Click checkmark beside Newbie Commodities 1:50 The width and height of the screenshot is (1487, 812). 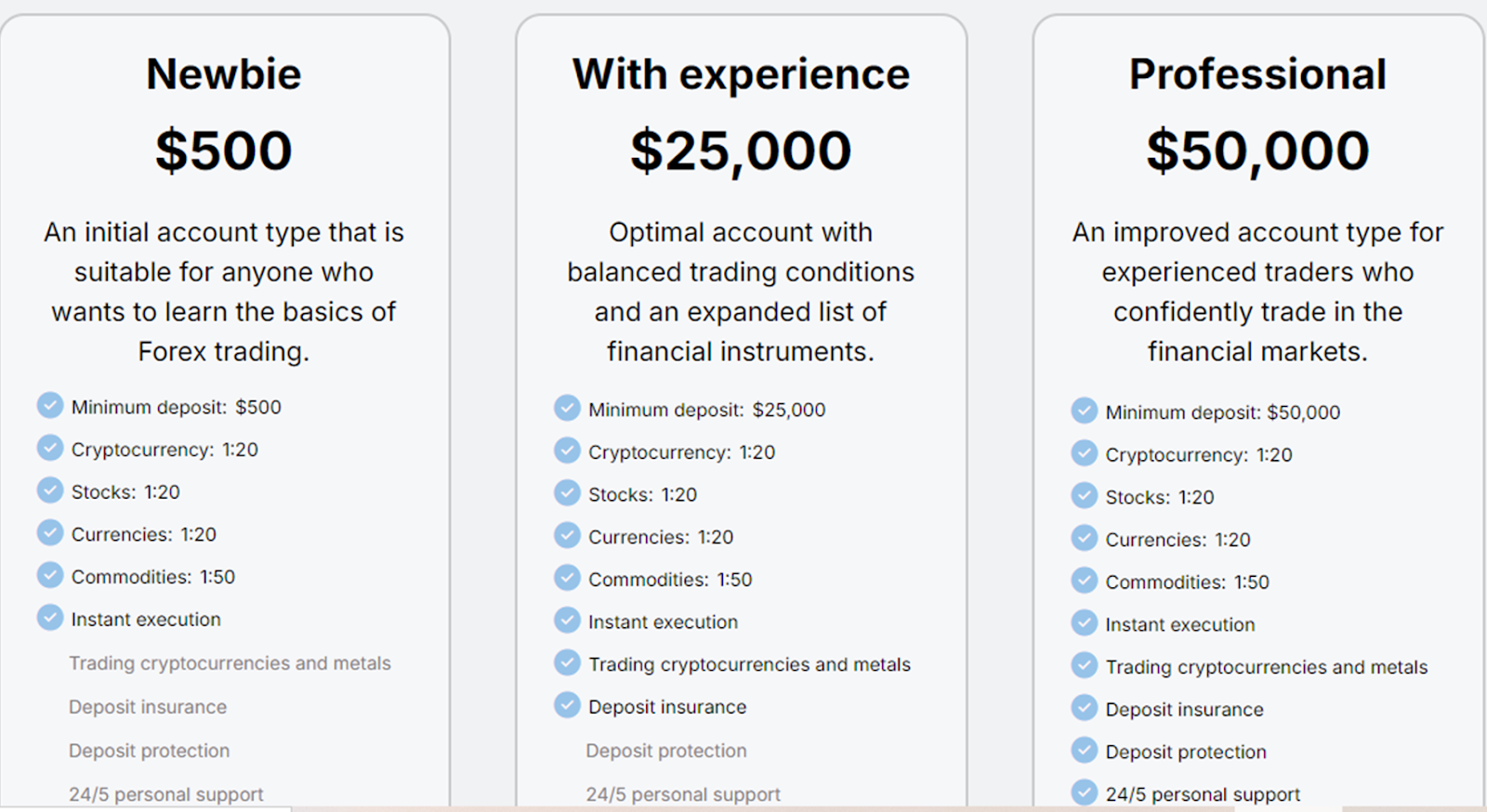(50, 575)
